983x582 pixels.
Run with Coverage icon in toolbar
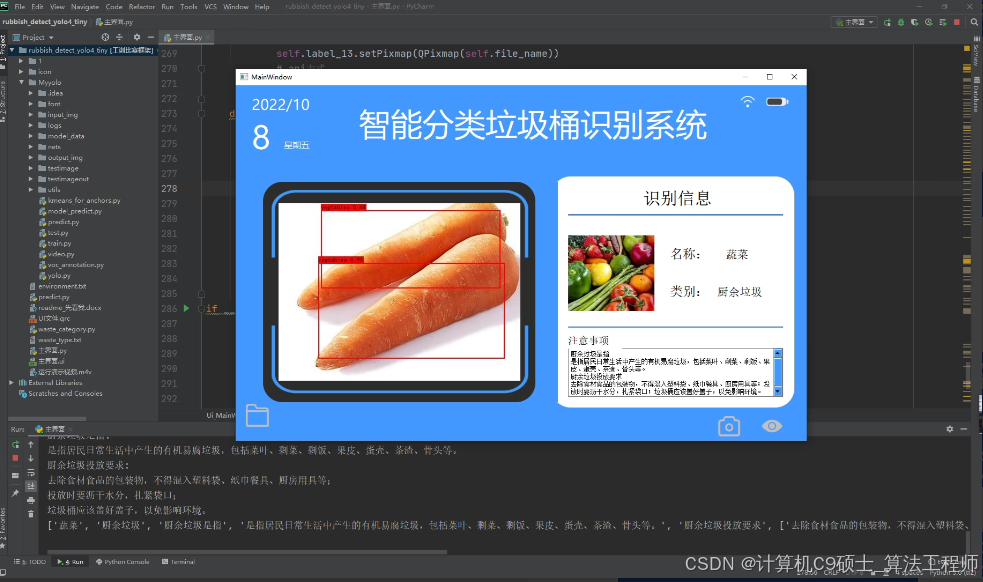pos(915,22)
